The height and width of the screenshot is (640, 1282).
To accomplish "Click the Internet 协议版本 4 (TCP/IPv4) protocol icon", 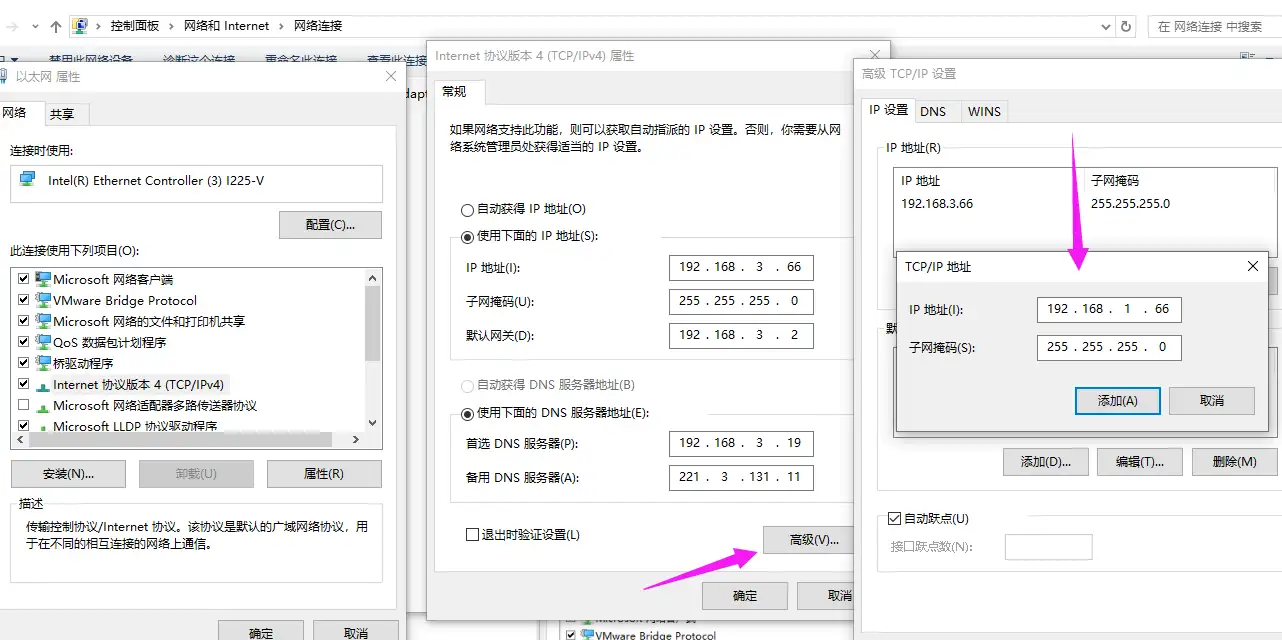I will pyautogui.click(x=42, y=384).
